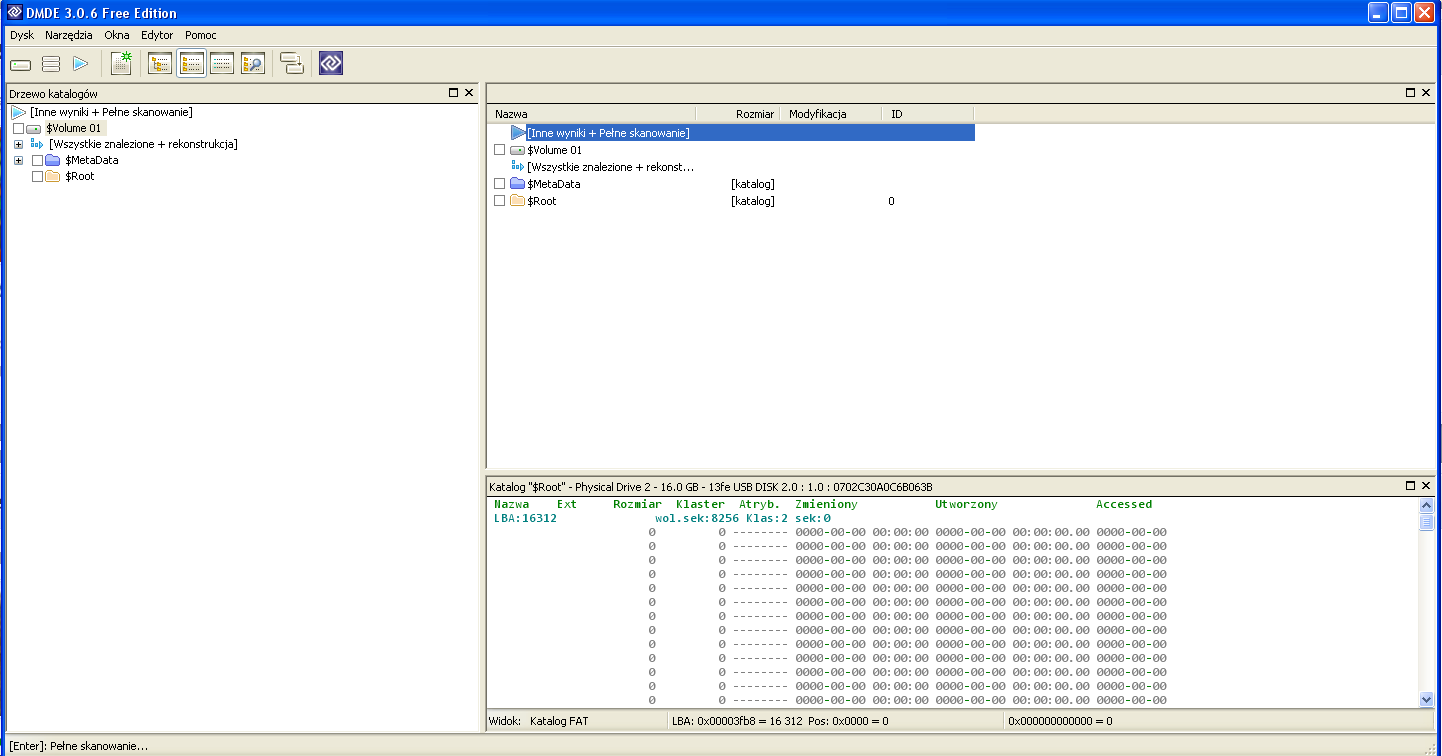Open the file search magnifier toolbar icon
This screenshot has width=1442, height=756.
click(253, 64)
